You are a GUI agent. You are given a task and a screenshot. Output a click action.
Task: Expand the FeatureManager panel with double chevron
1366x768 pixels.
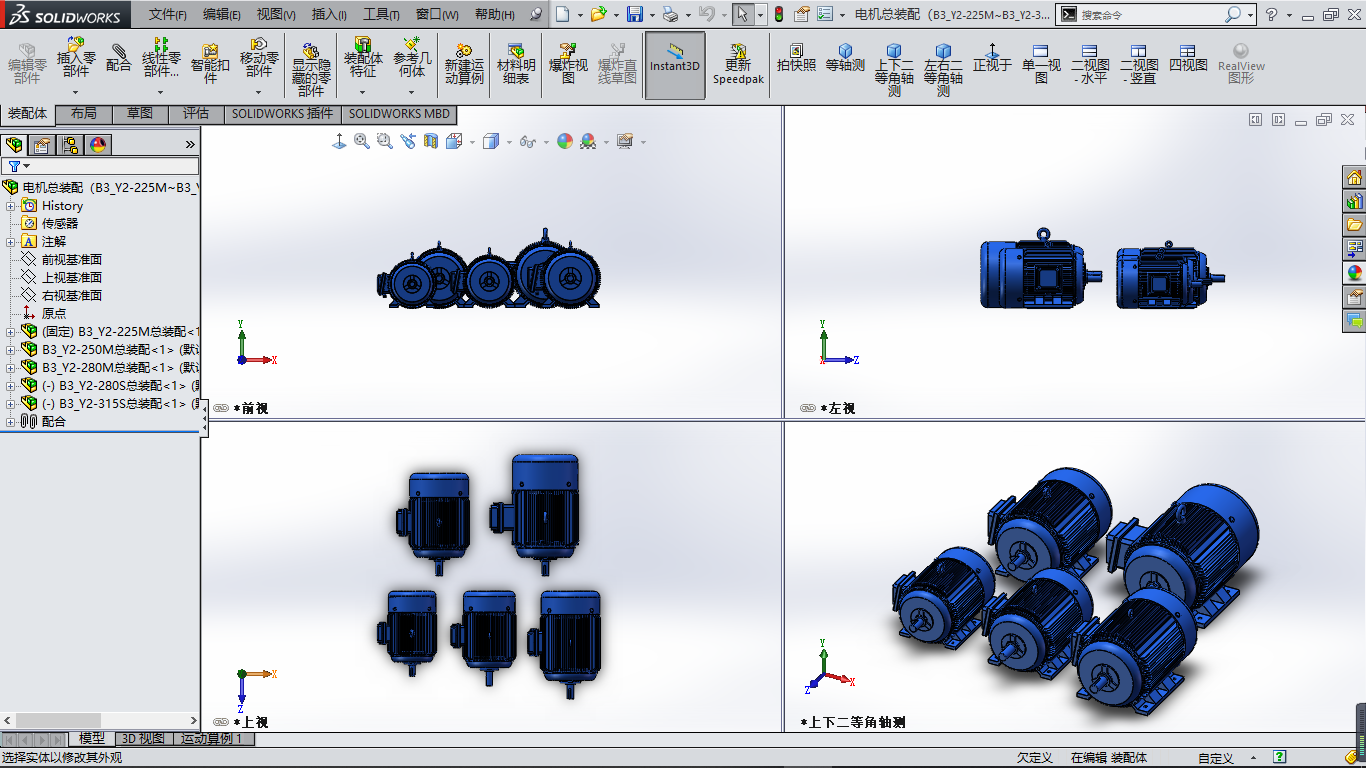[190, 145]
